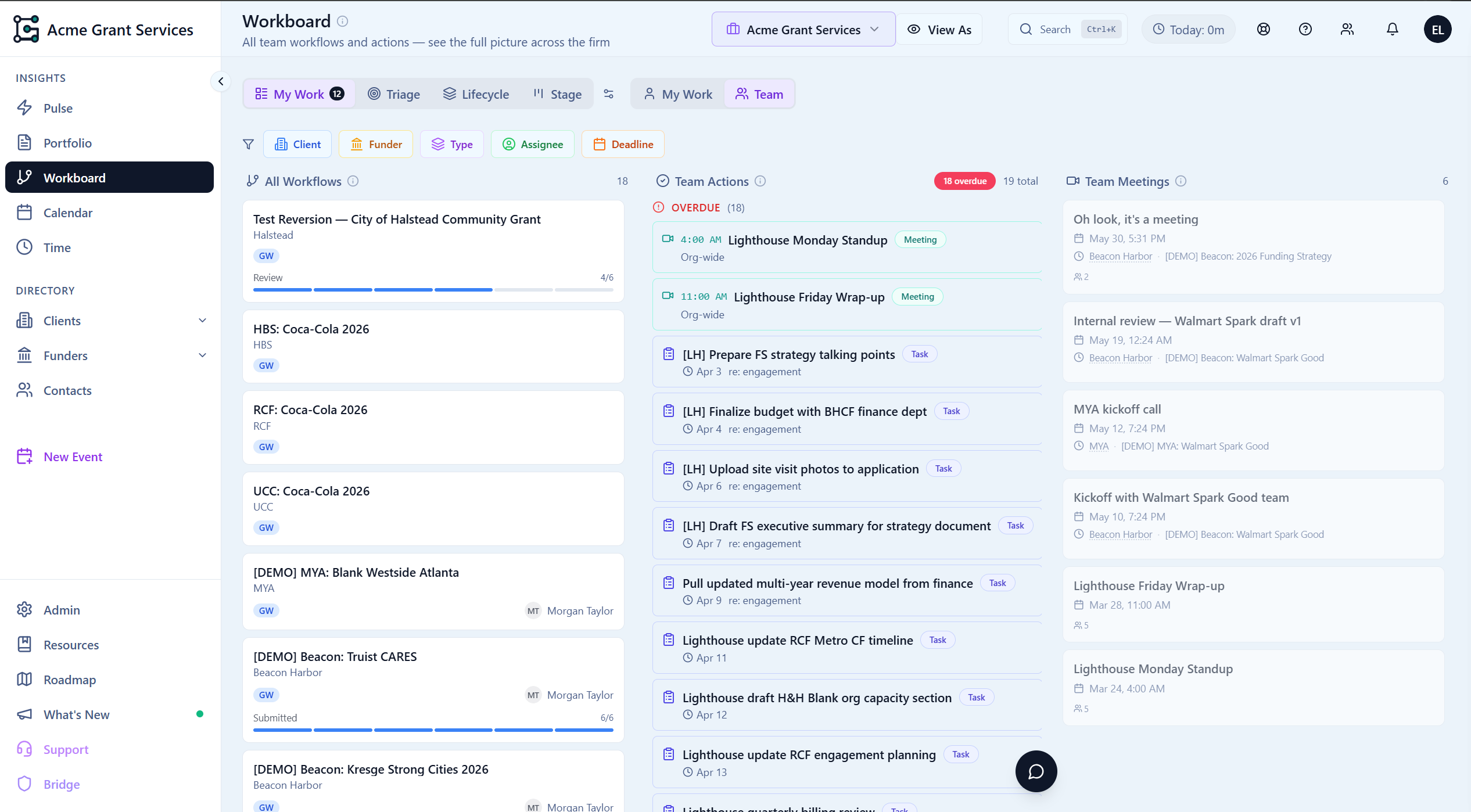Open the EL user avatar menu

[x=1437, y=29]
